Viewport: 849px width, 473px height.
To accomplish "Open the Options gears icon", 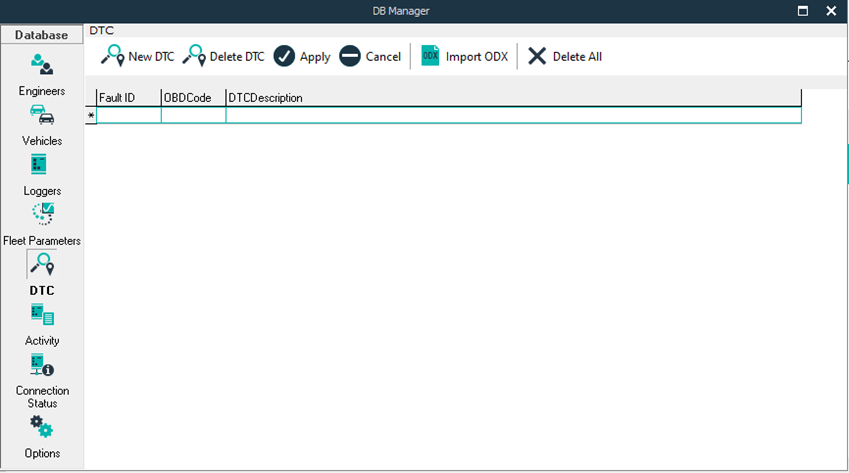I will (41, 427).
